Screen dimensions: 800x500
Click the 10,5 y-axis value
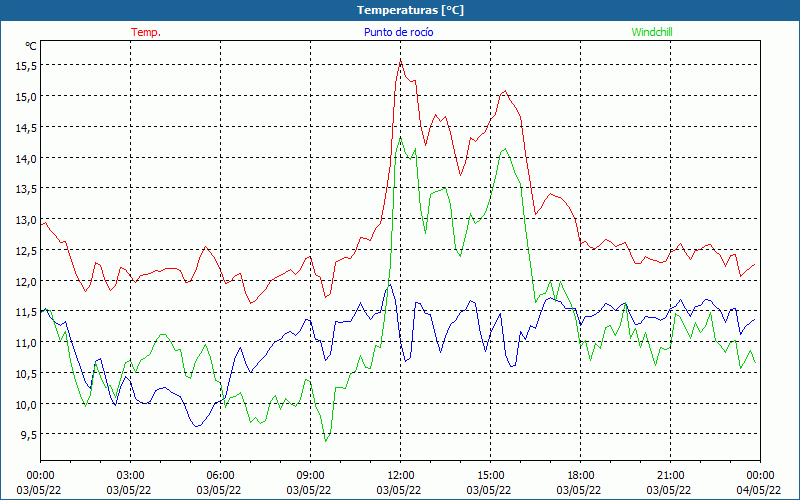[26, 373]
